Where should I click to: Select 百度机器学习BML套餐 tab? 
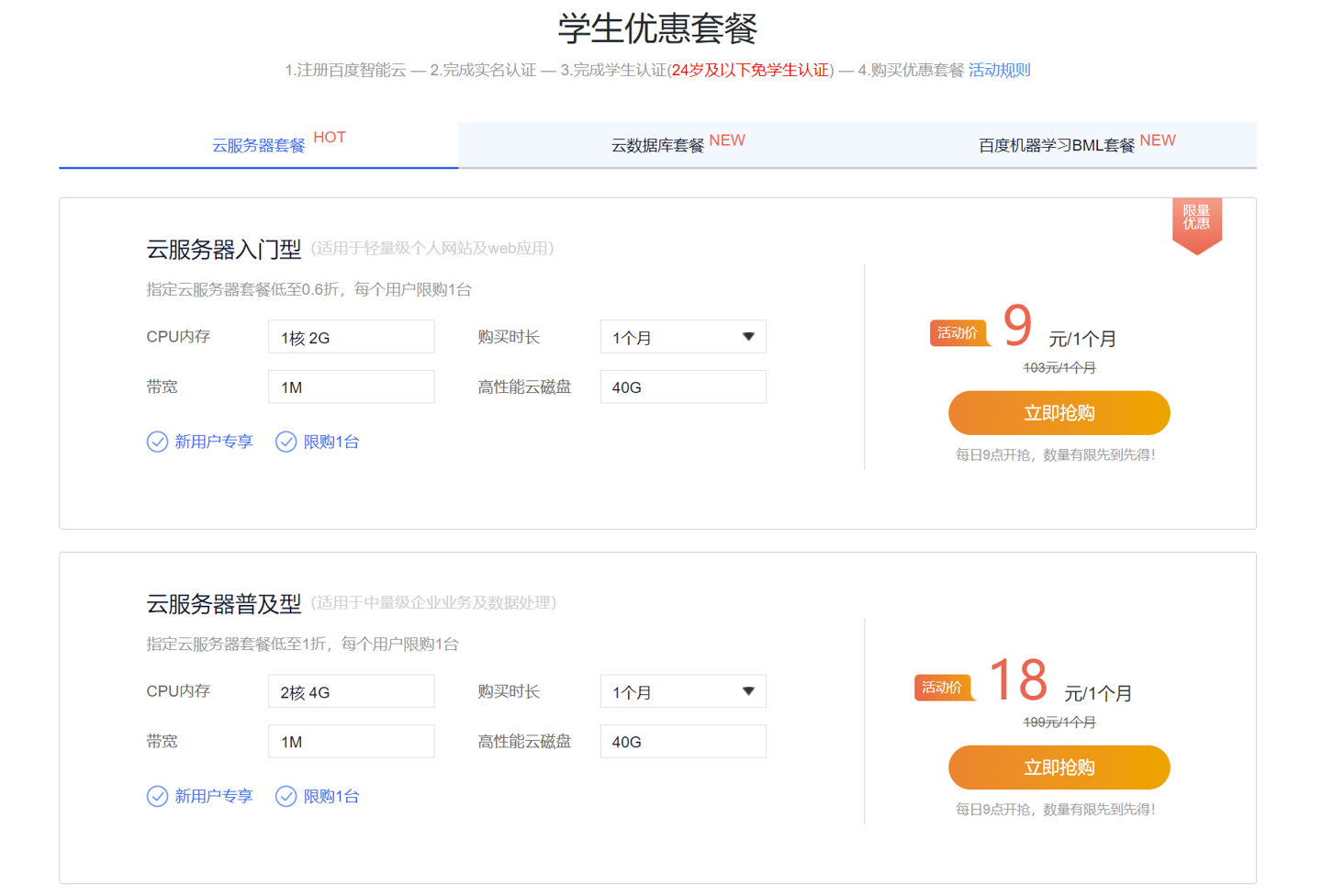pyautogui.click(x=1057, y=146)
